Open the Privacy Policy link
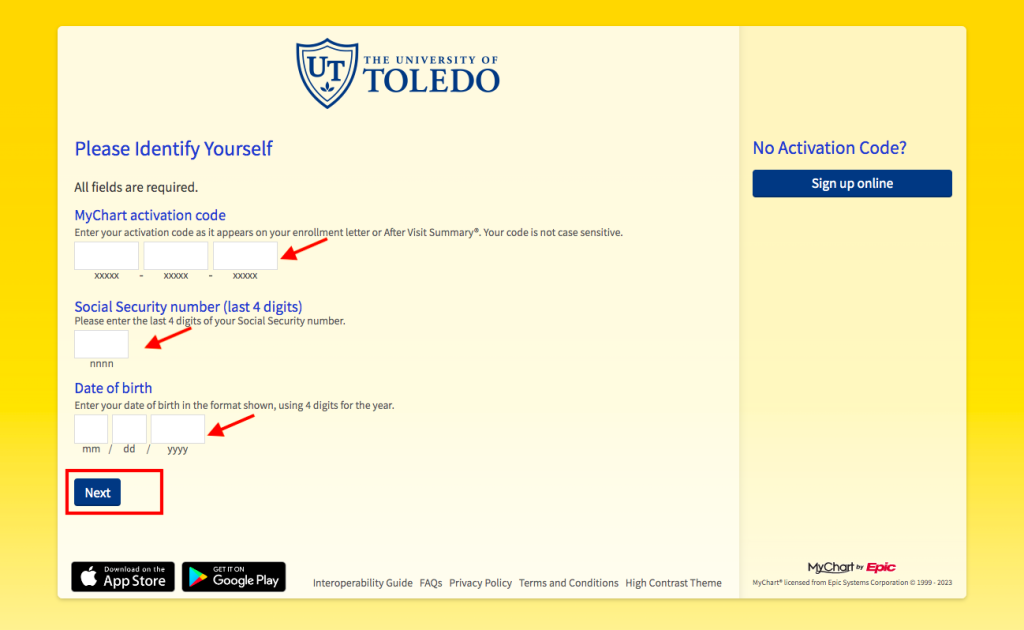 480,583
